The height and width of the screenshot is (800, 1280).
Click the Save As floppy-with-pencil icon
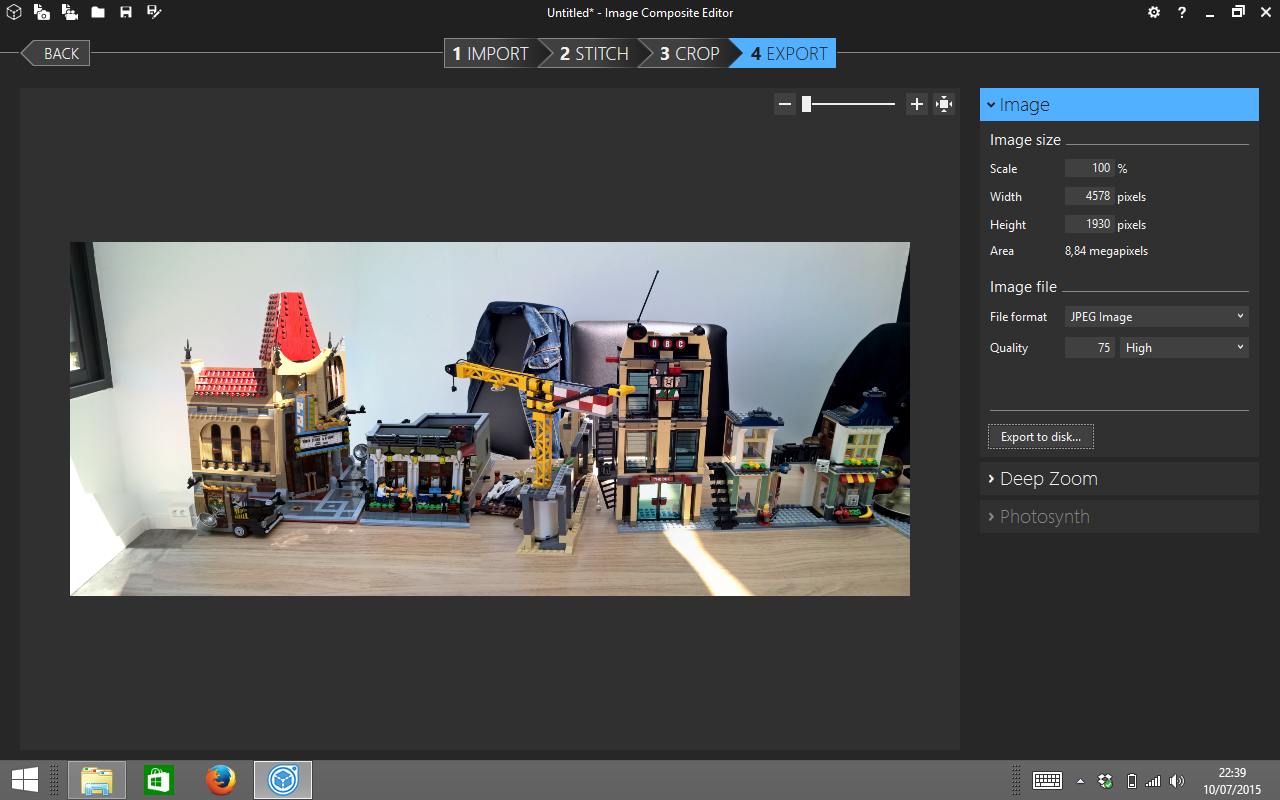(154, 12)
